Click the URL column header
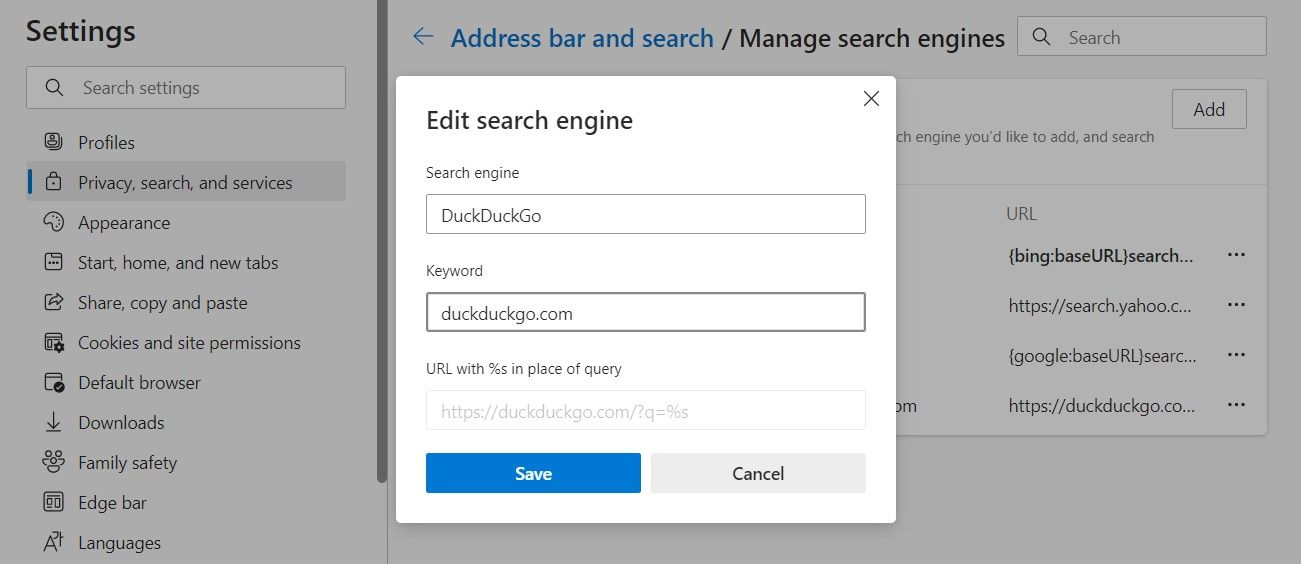The width and height of the screenshot is (1301, 564). click(x=1022, y=214)
